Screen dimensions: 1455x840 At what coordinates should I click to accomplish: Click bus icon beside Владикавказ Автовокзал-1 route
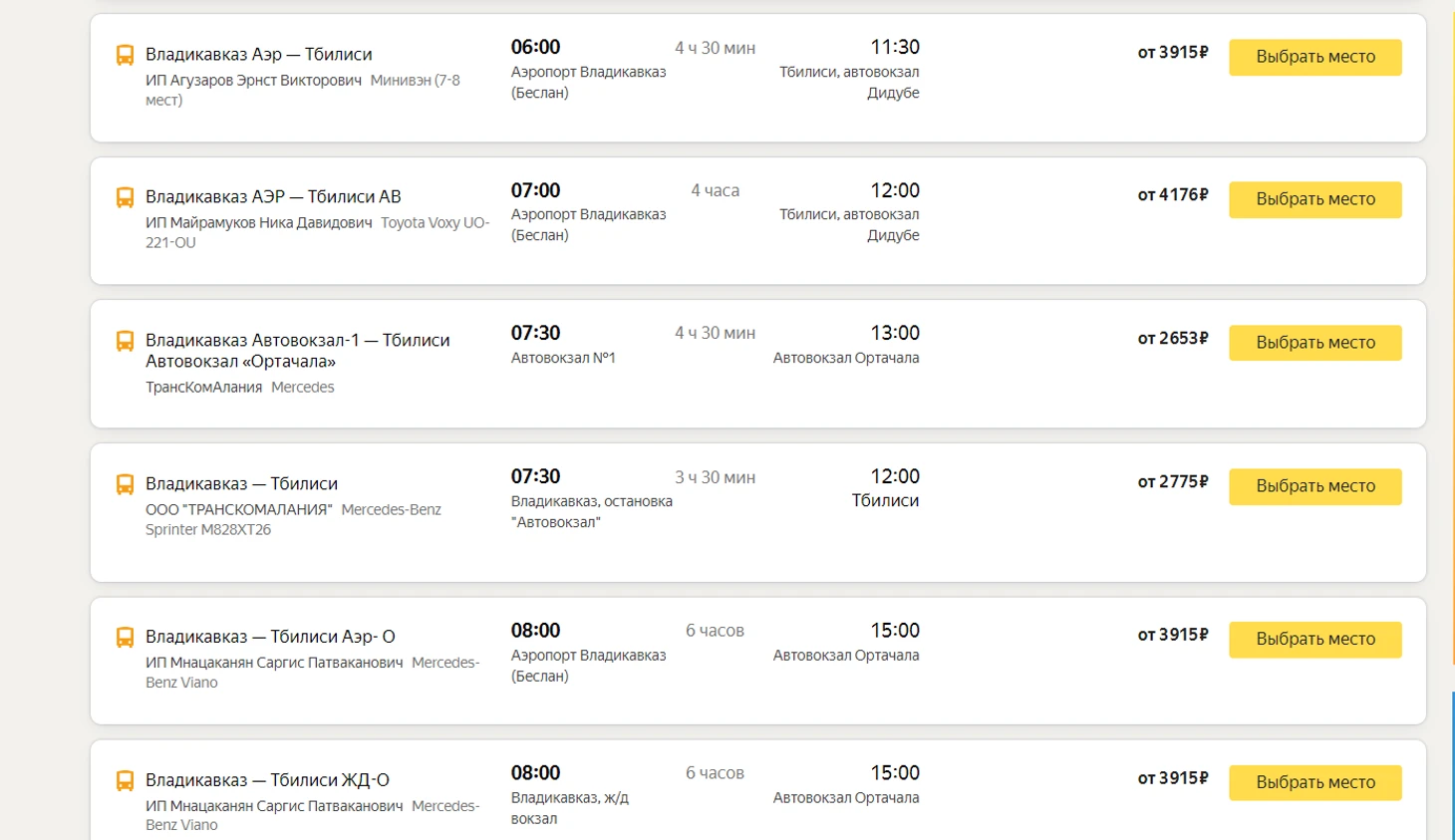(125, 341)
